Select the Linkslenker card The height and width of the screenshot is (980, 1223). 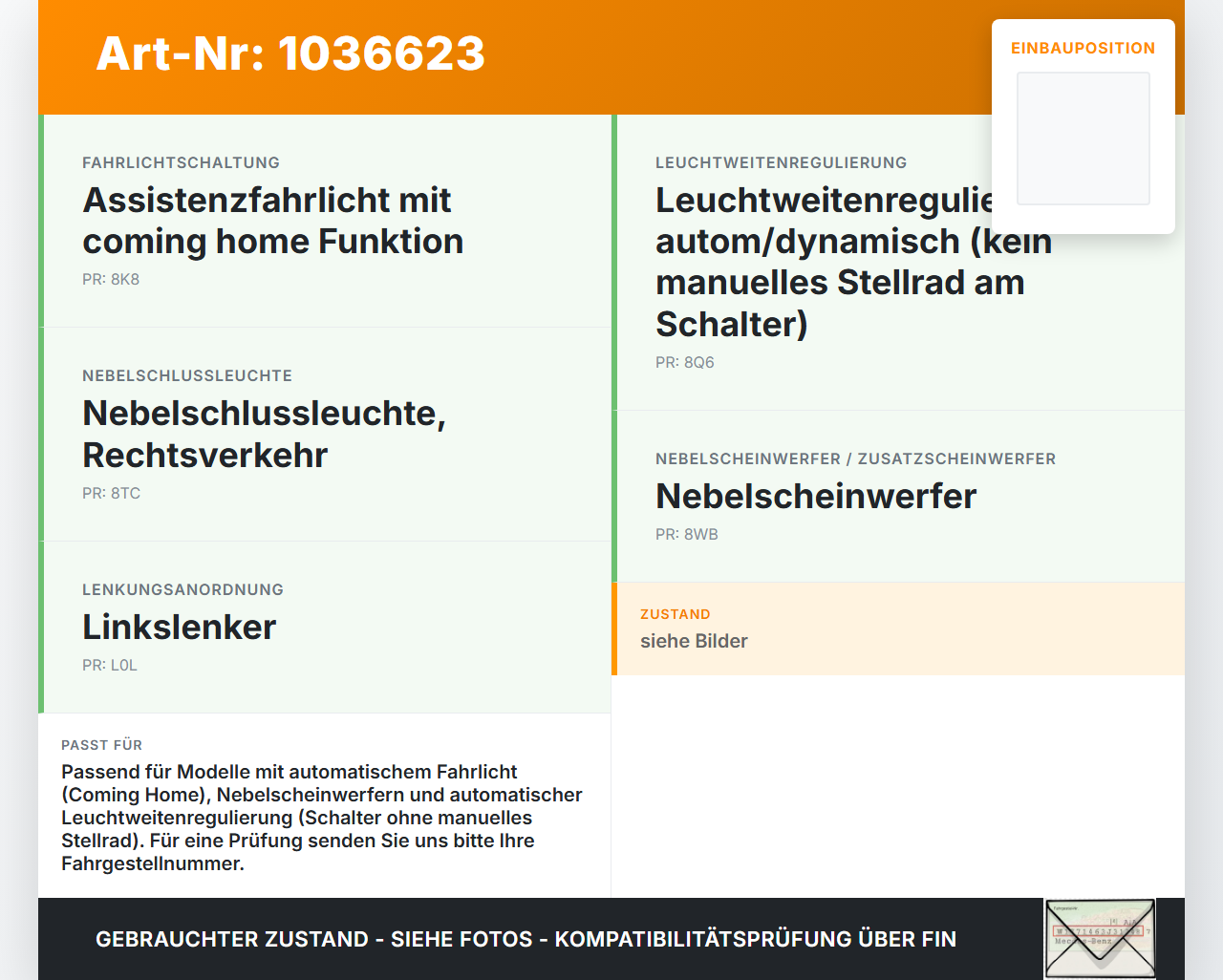click(x=325, y=628)
